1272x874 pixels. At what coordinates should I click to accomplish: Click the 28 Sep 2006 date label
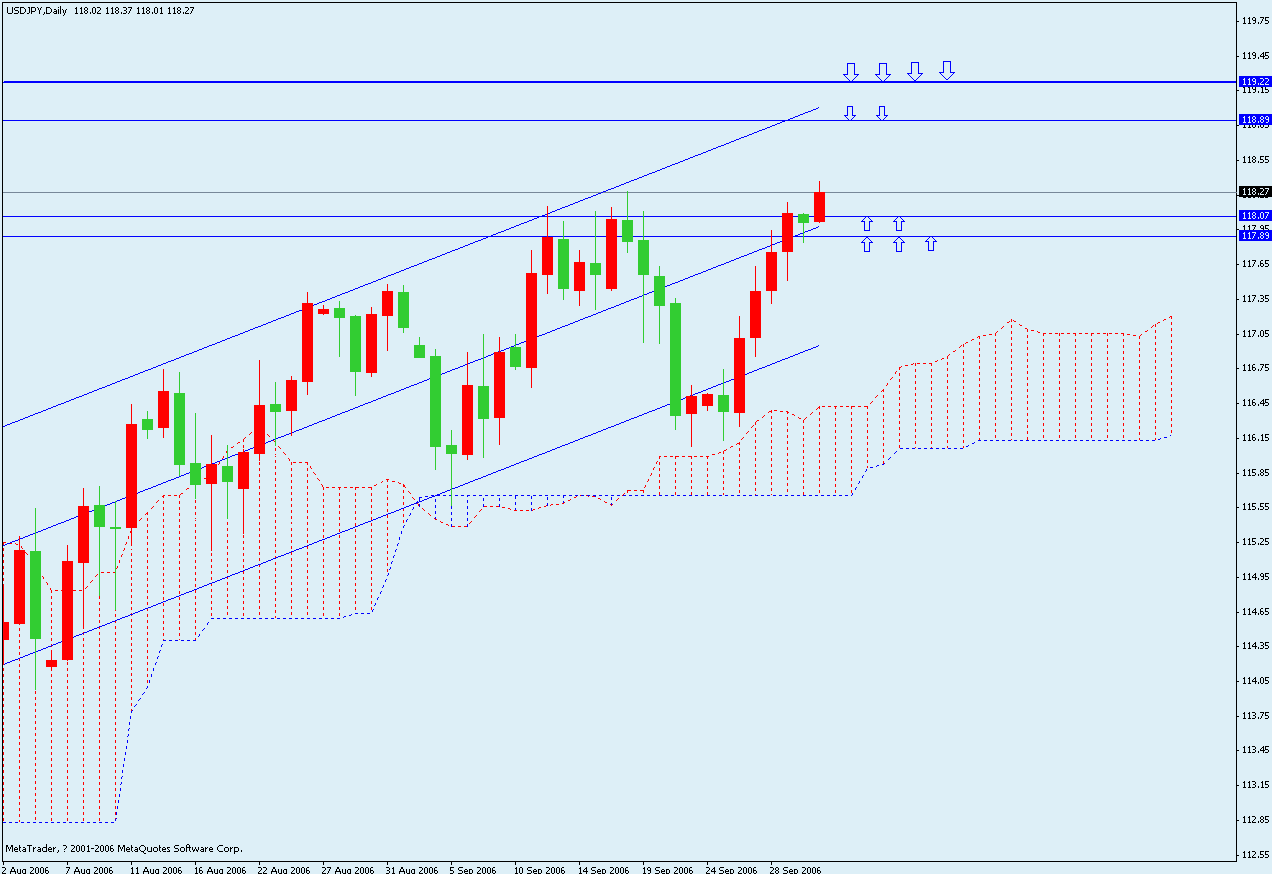click(795, 870)
